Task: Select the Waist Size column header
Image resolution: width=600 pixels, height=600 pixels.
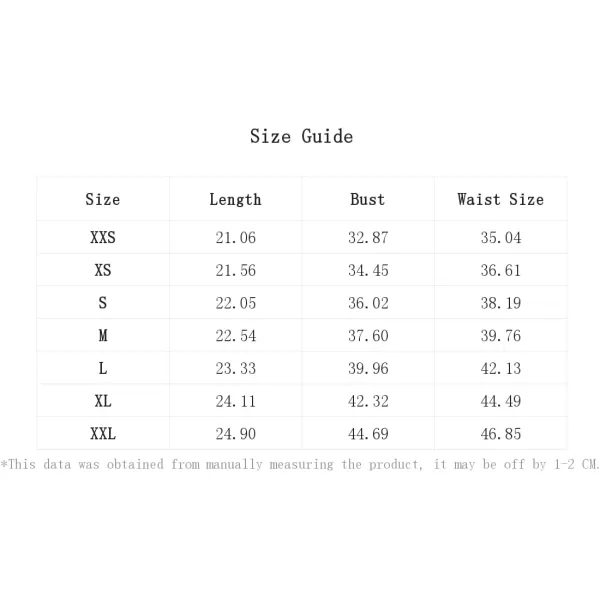Action: tap(501, 199)
